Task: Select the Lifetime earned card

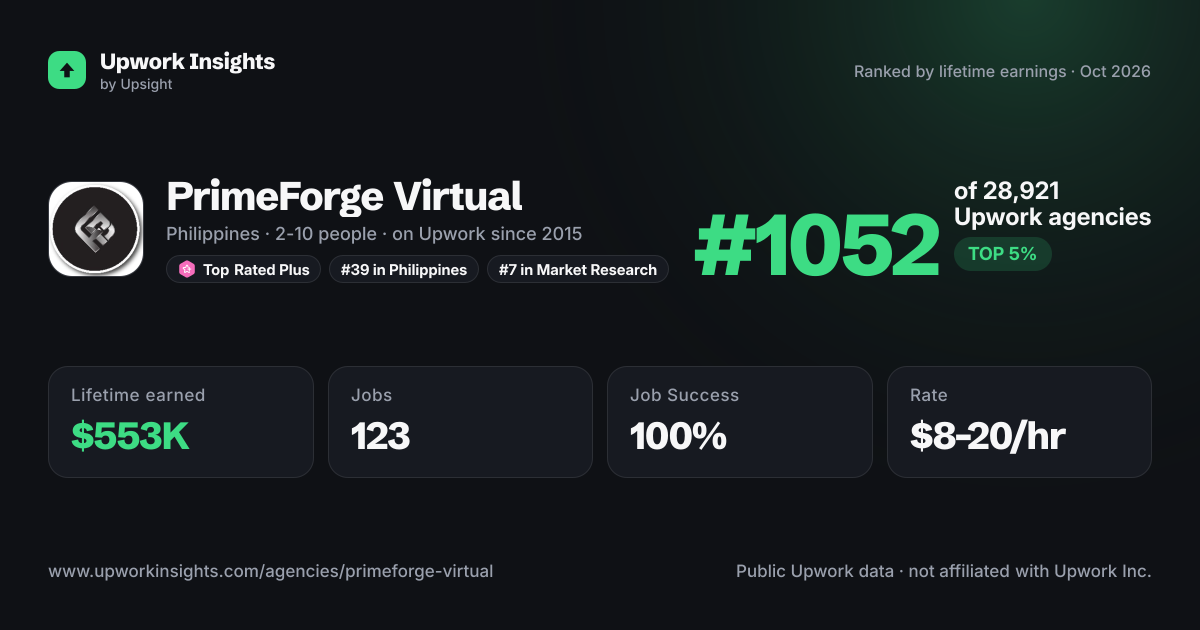Action: [x=181, y=422]
